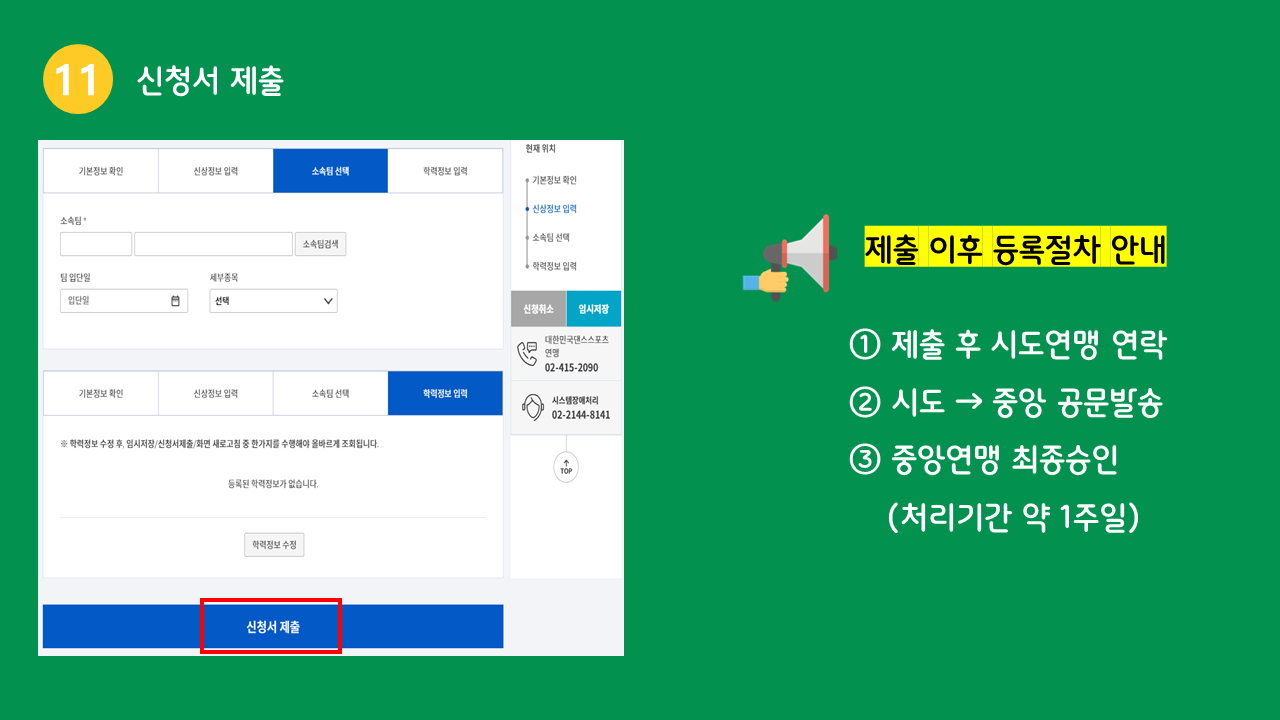Click the 소속팀검색 button
The height and width of the screenshot is (720, 1280).
tap(320, 244)
